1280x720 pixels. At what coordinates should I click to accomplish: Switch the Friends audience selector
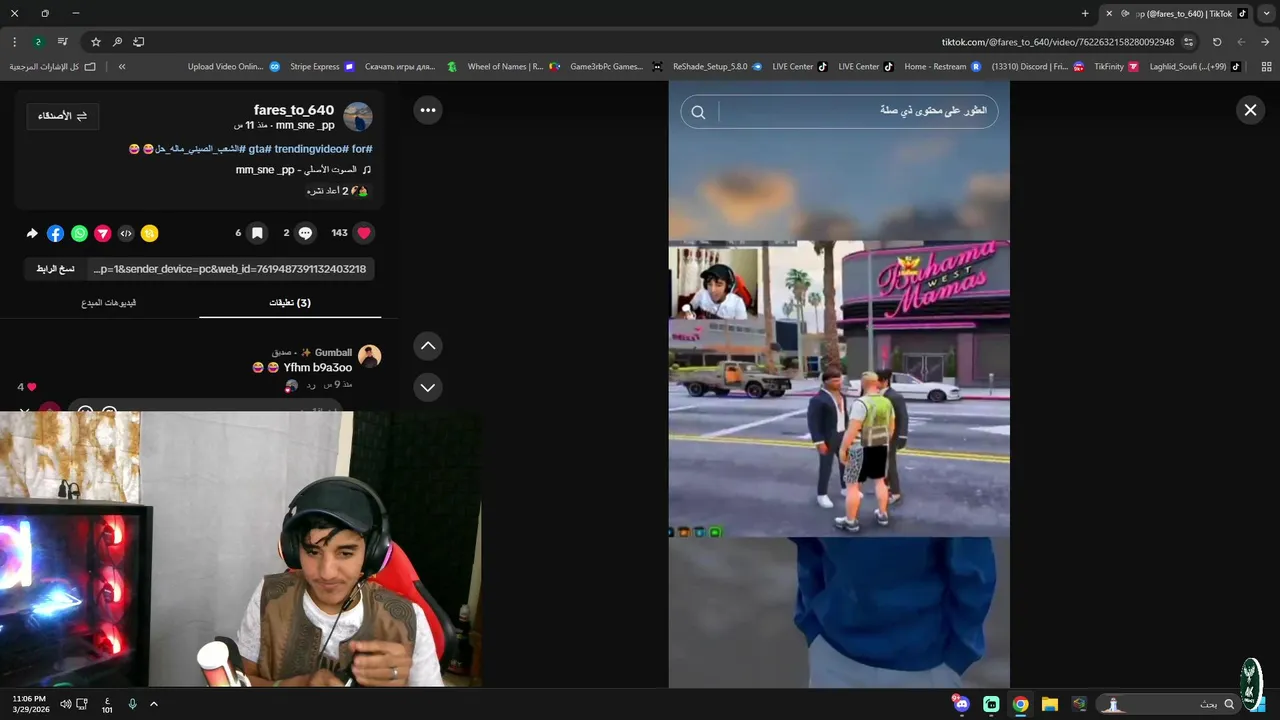[x=62, y=116]
